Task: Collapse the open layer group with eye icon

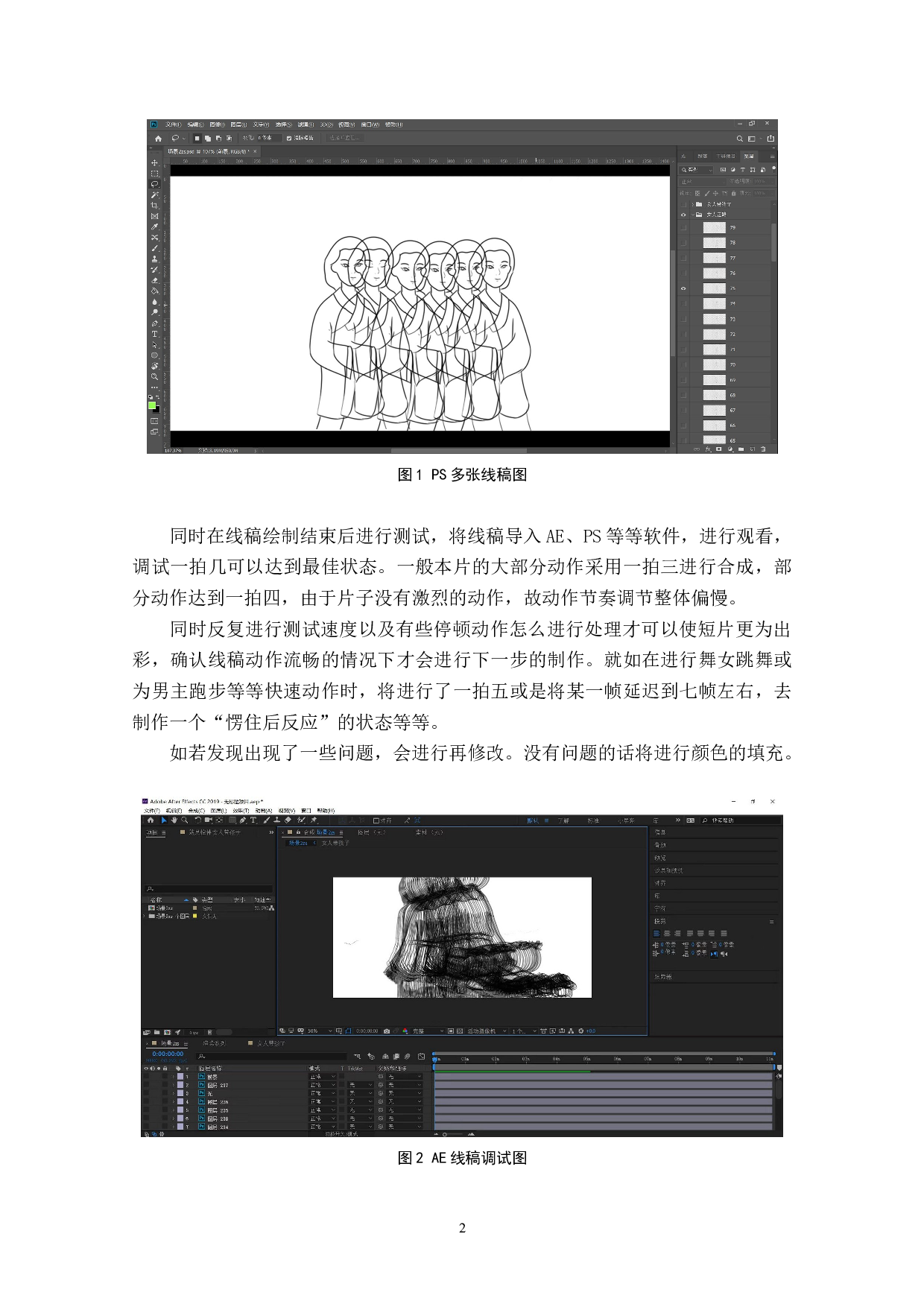Action: [x=692, y=215]
